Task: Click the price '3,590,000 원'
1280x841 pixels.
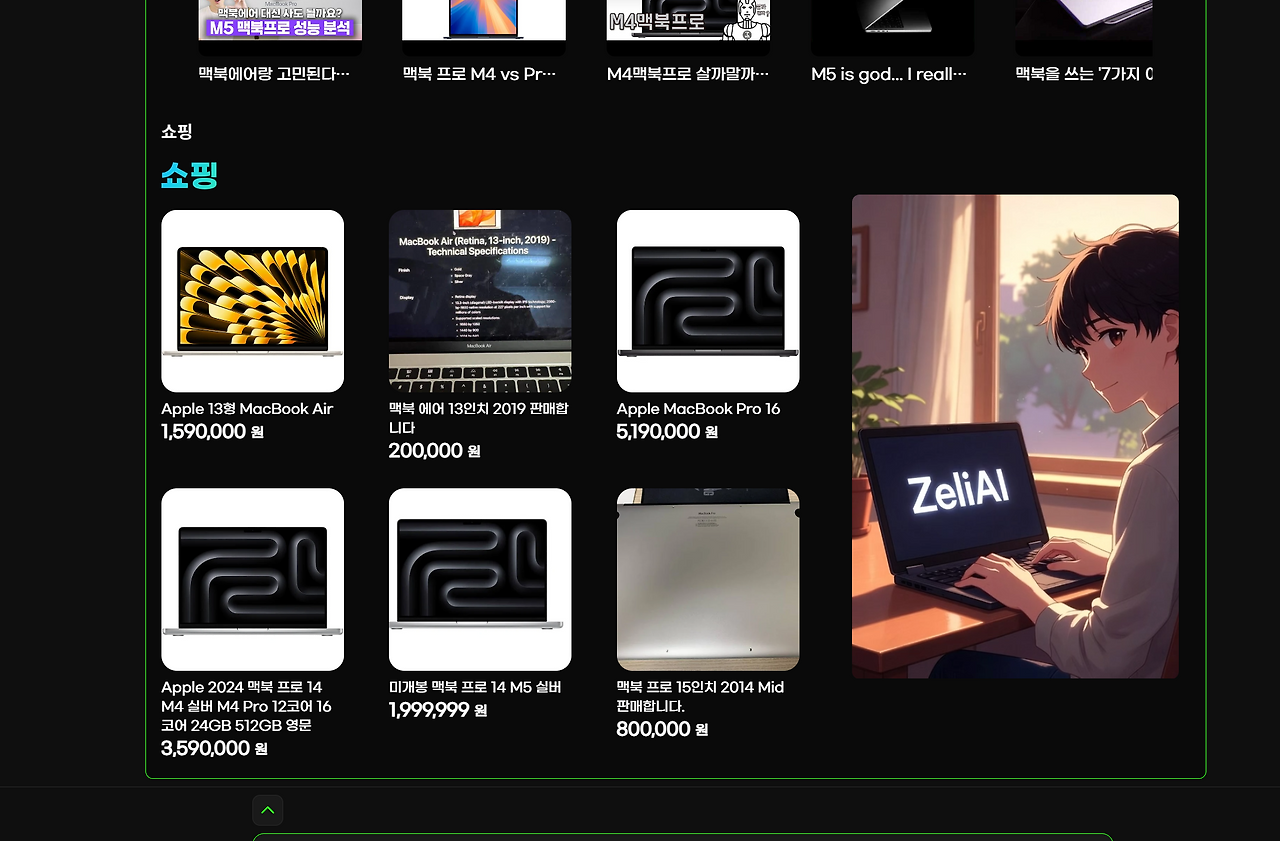Action: tap(215, 749)
